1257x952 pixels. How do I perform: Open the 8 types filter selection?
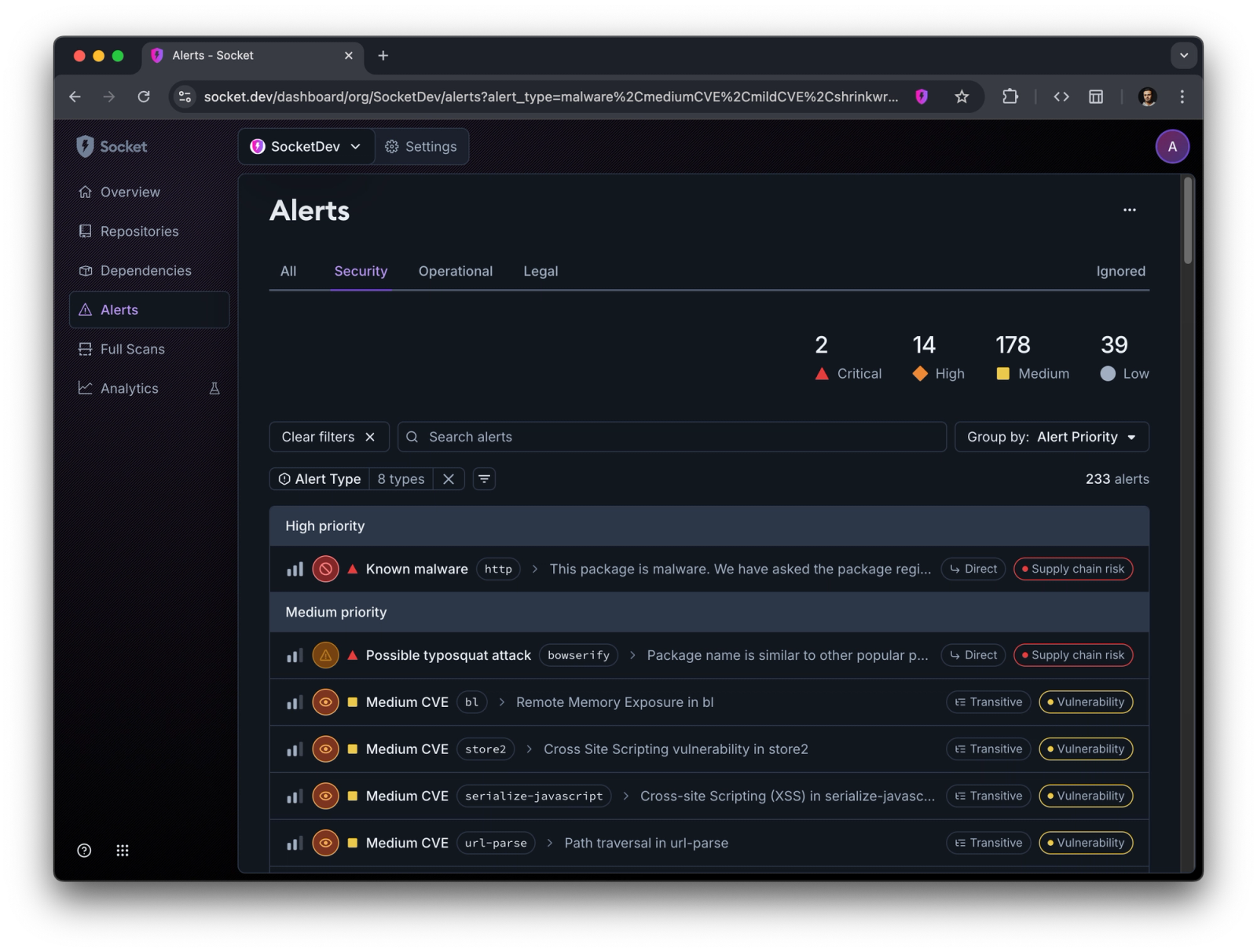coord(401,479)
